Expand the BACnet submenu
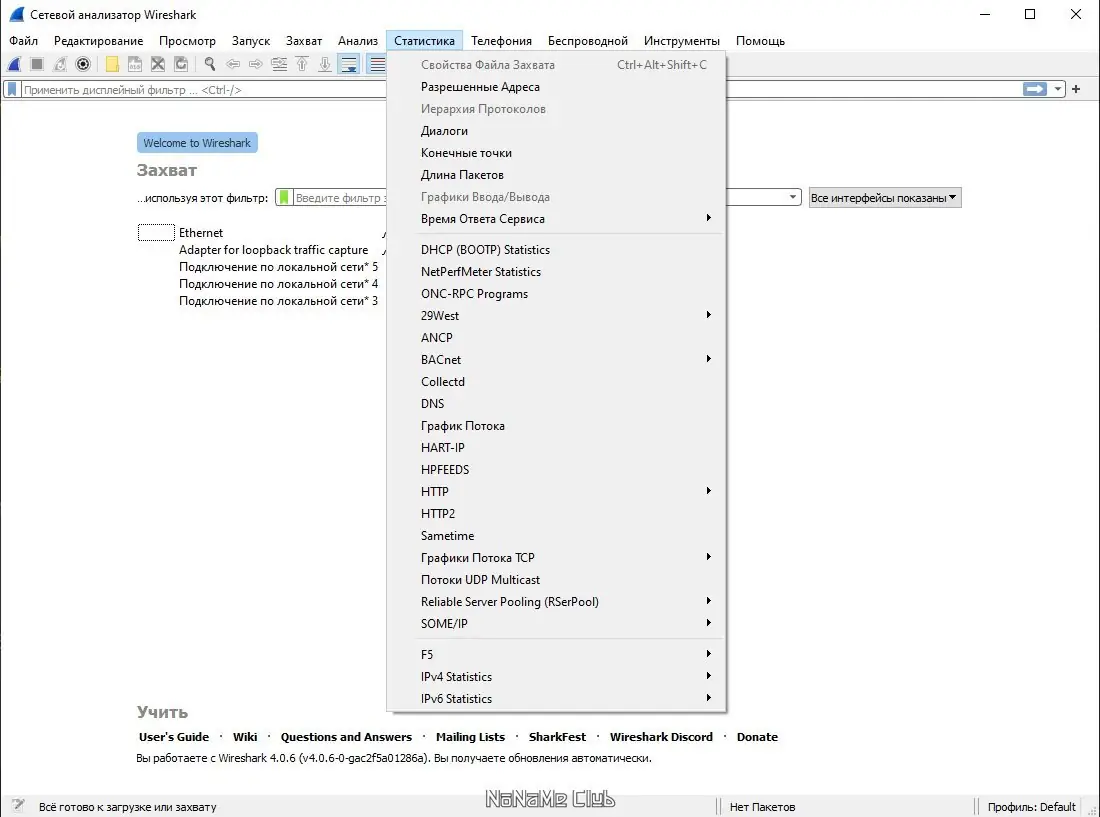 tap(556, 360)
